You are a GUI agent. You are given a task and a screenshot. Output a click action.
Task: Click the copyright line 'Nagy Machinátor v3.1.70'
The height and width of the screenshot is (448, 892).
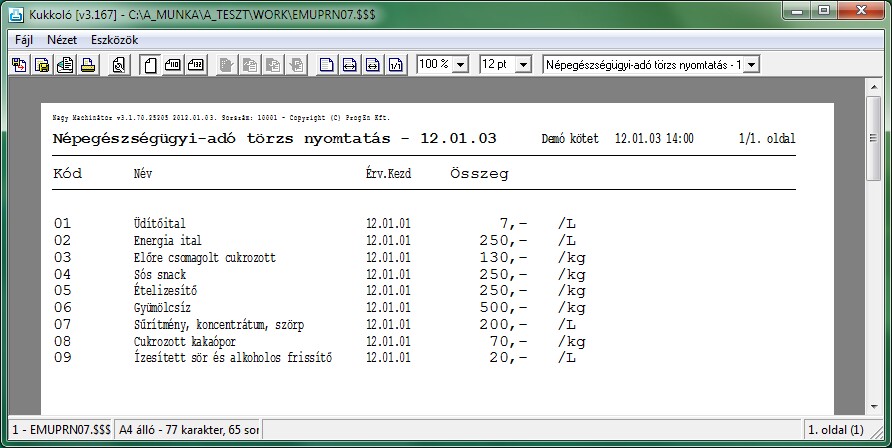221,118
